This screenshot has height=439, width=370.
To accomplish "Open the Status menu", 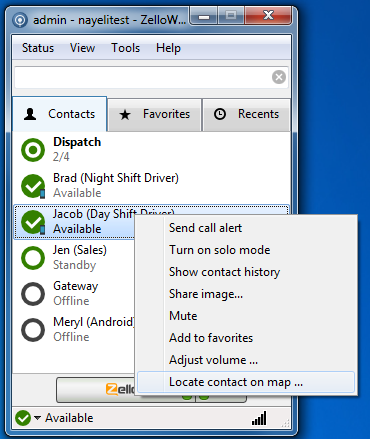I will [38, 48].
